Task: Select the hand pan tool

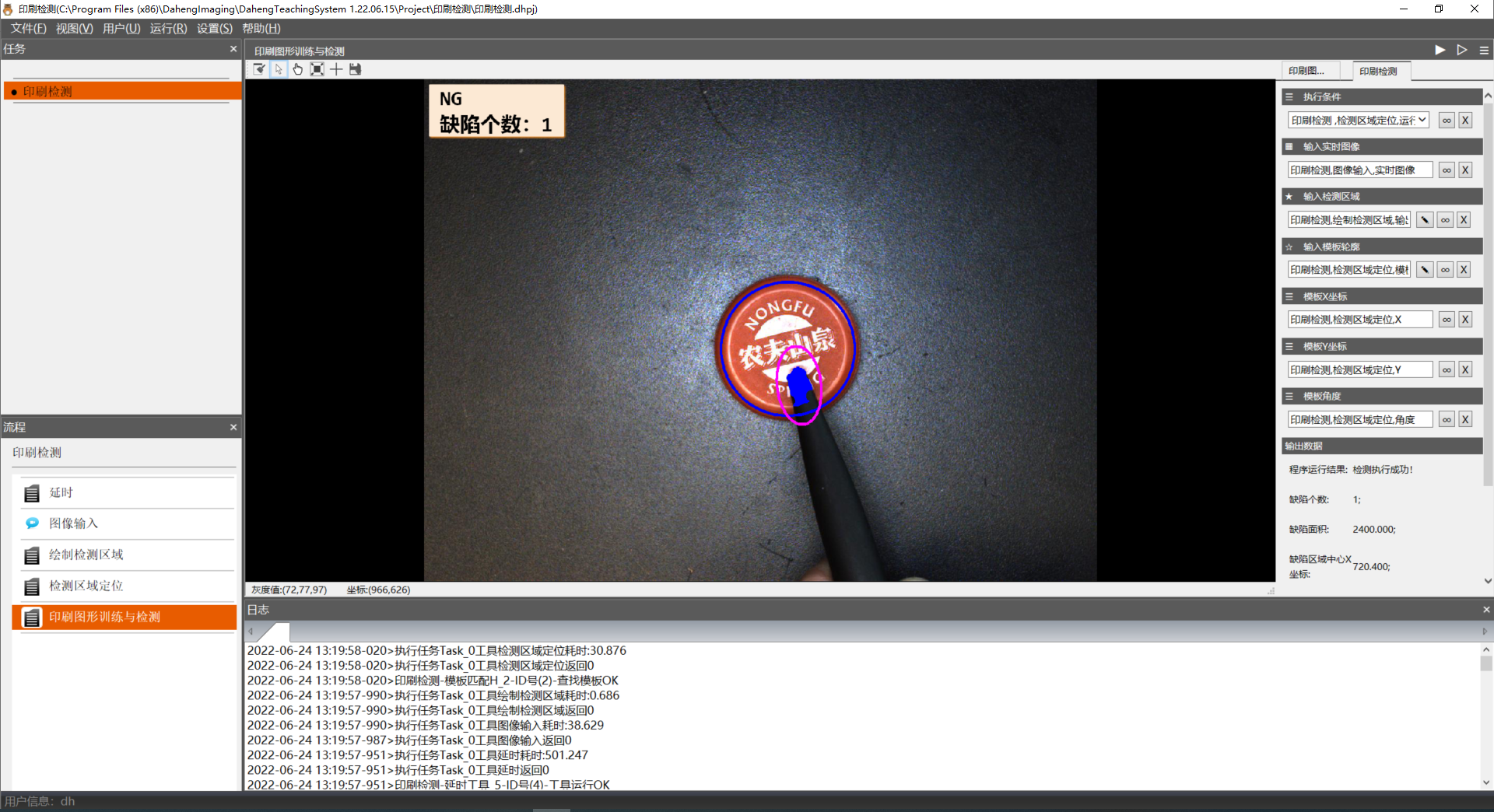Action: (x=297, y=69)
